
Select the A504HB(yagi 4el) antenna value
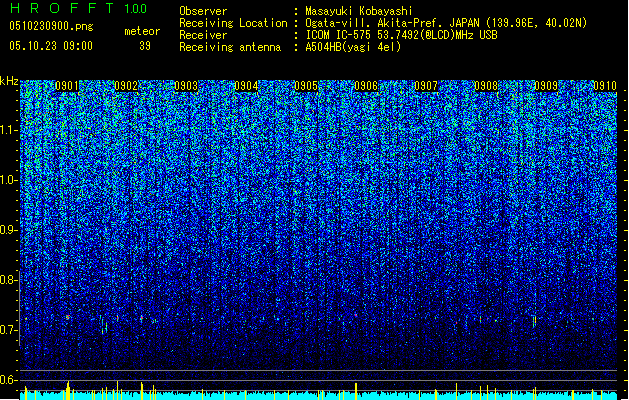(x=353, y=47)
